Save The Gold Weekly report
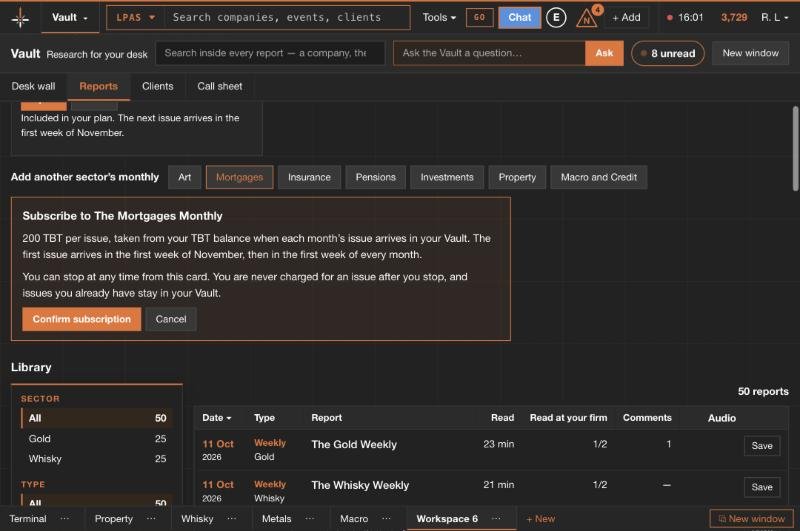 pos(762,446)
